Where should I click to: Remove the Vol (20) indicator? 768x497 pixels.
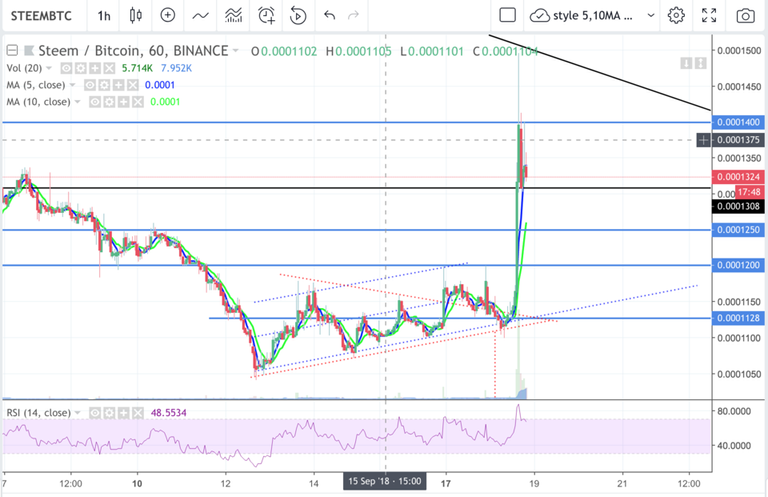[109, 68]
